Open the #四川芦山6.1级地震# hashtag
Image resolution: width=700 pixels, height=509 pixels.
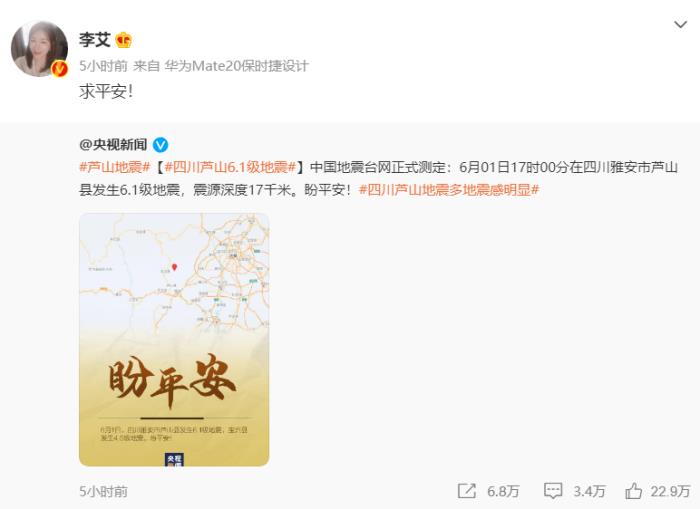click(x=230, y=167)
